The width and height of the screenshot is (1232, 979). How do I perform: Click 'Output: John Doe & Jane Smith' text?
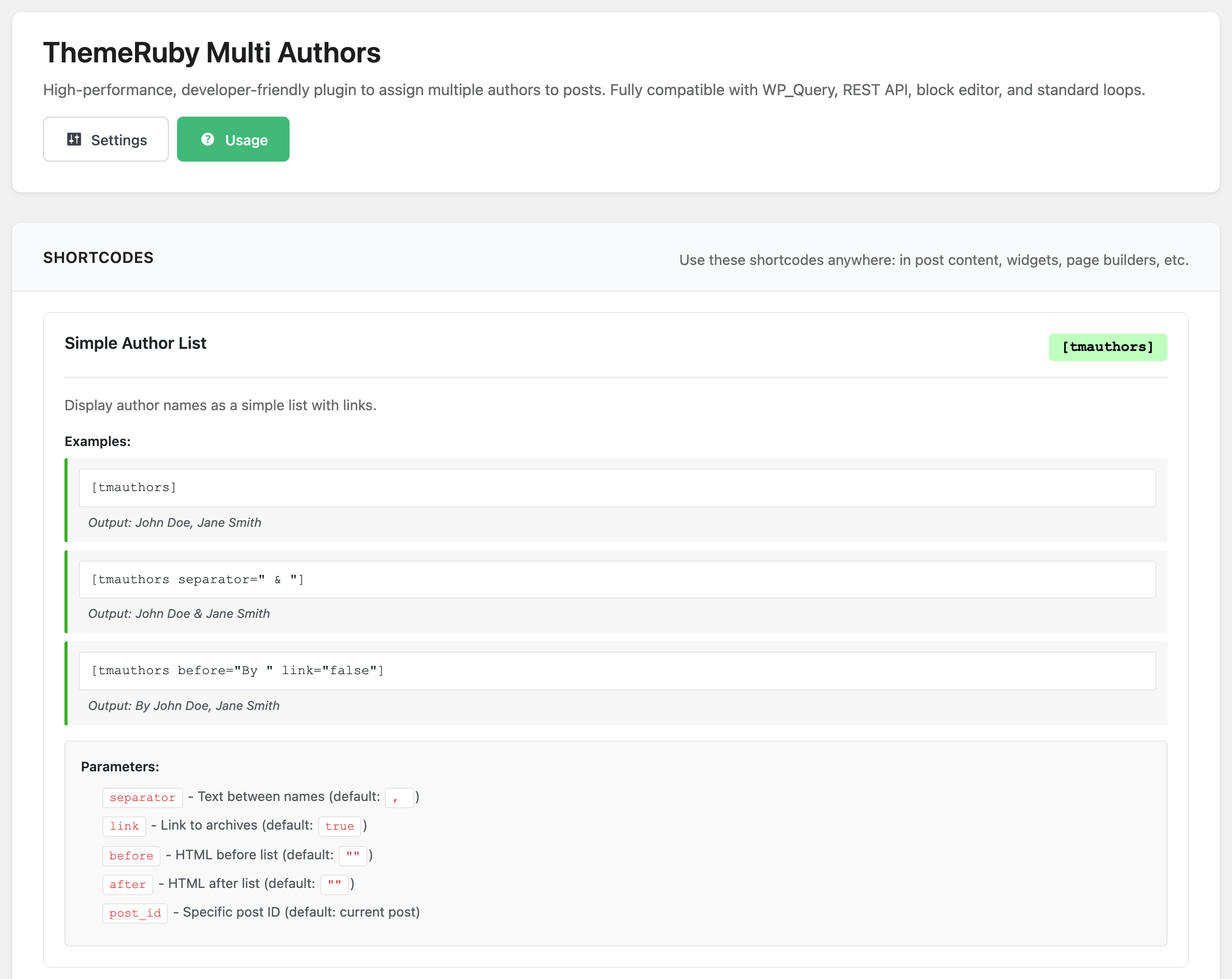click(179, 613)
